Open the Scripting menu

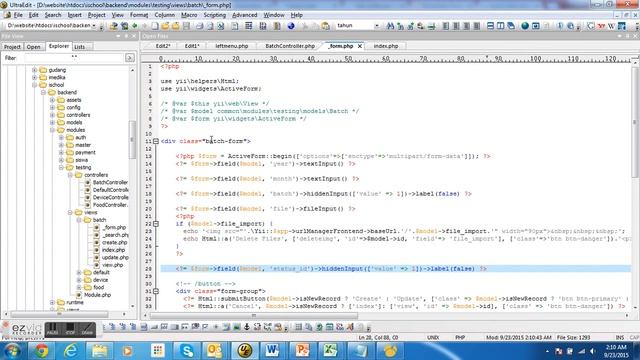[214, 15]
